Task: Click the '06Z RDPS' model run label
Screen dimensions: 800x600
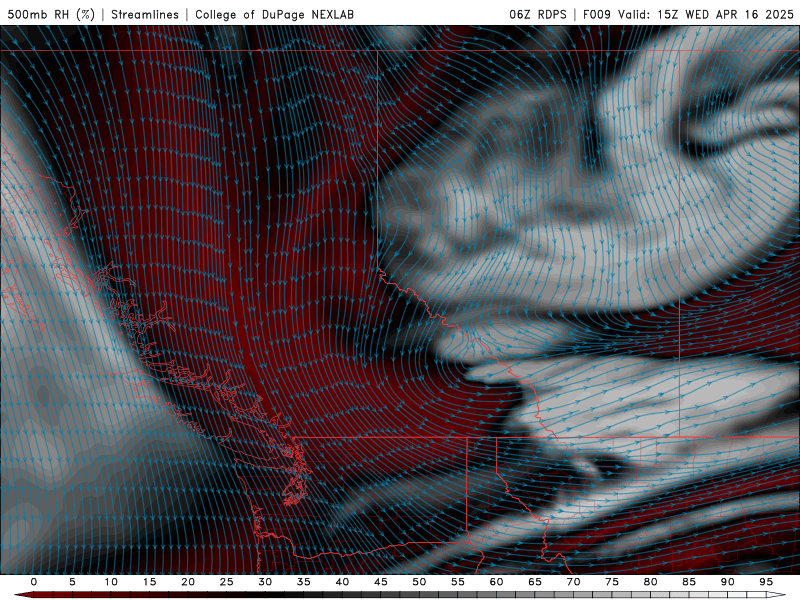Action: click(x=538, y=14)
